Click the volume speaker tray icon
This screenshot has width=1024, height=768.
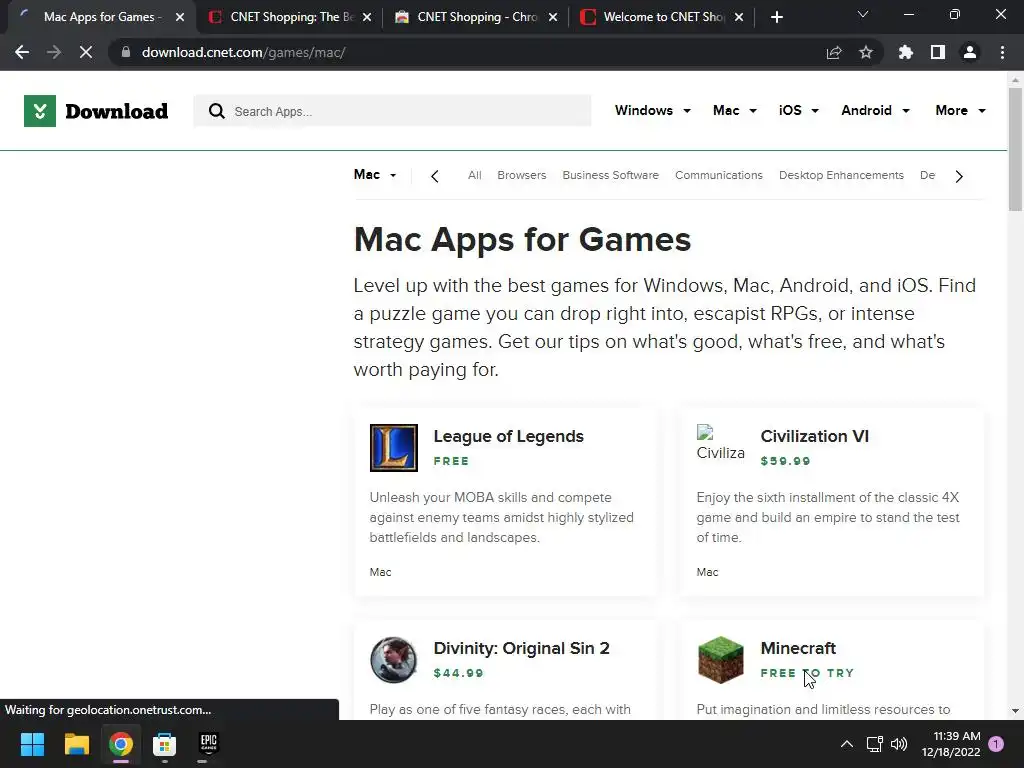pos(899,744)
